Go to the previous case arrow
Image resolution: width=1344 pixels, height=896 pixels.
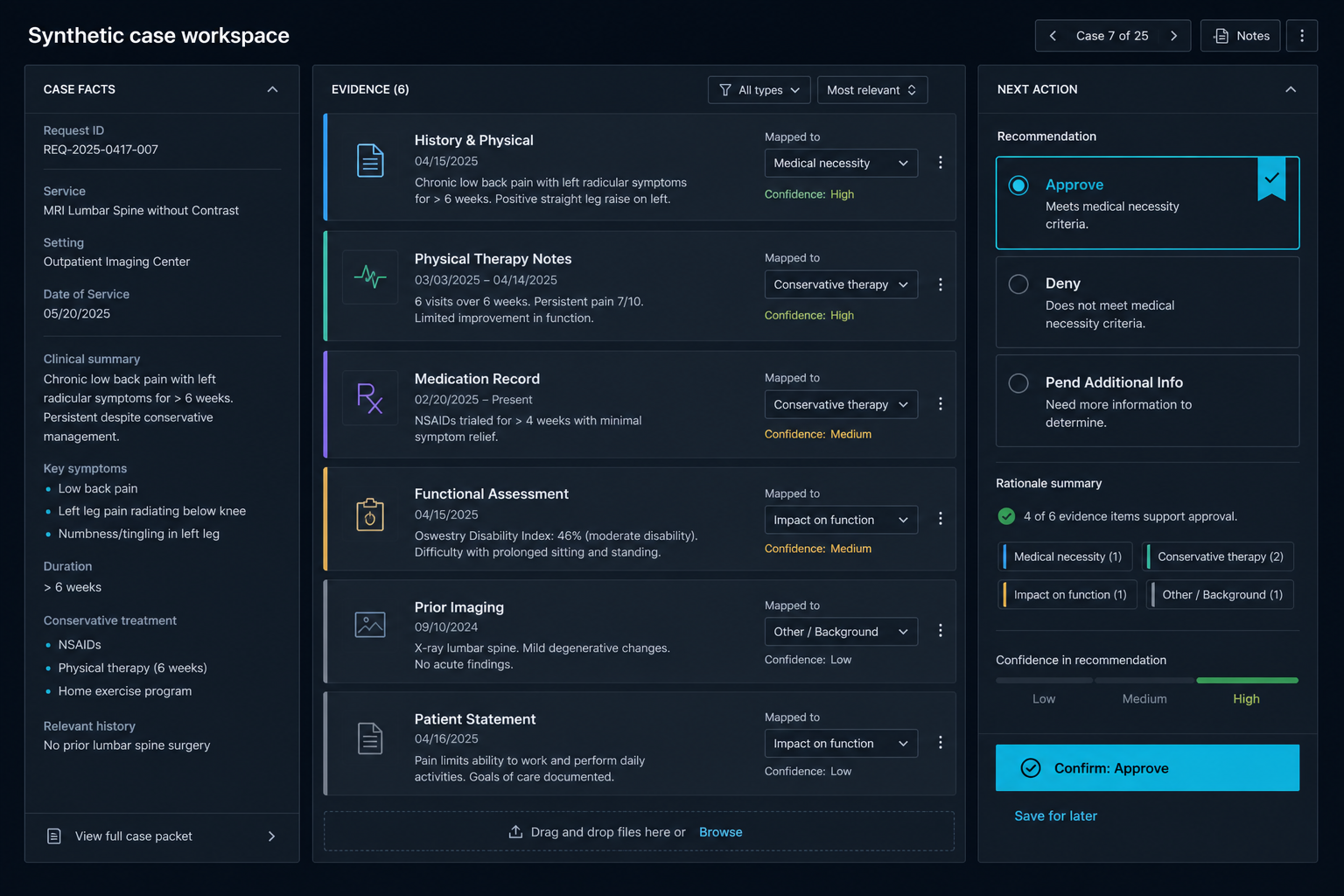pyautogui.click(x=1053, y=36)
